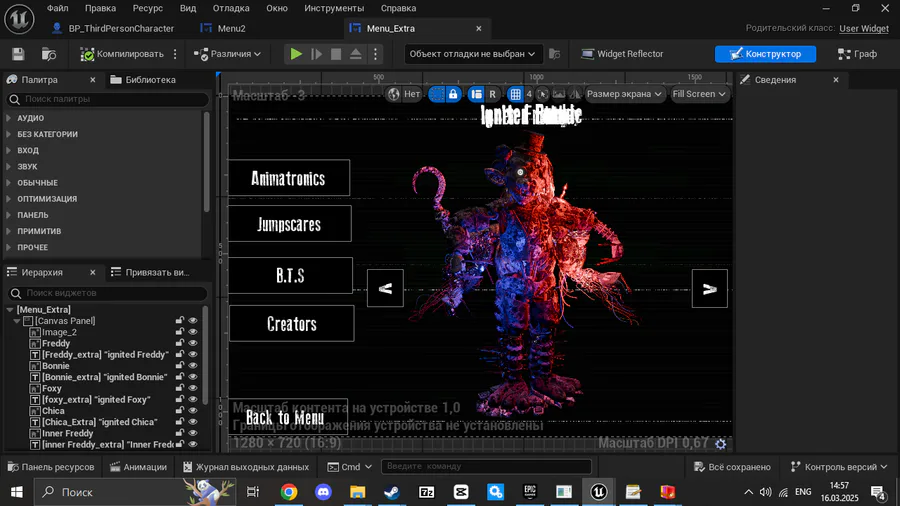900x506 pixels.
Task: Click the Stop simulation button
Action: pos(336,54)
